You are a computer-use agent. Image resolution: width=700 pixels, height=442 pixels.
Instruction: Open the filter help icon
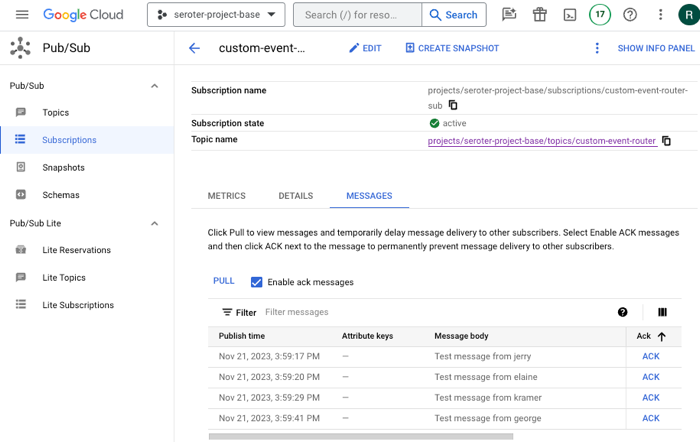click(x=622, y=312)
